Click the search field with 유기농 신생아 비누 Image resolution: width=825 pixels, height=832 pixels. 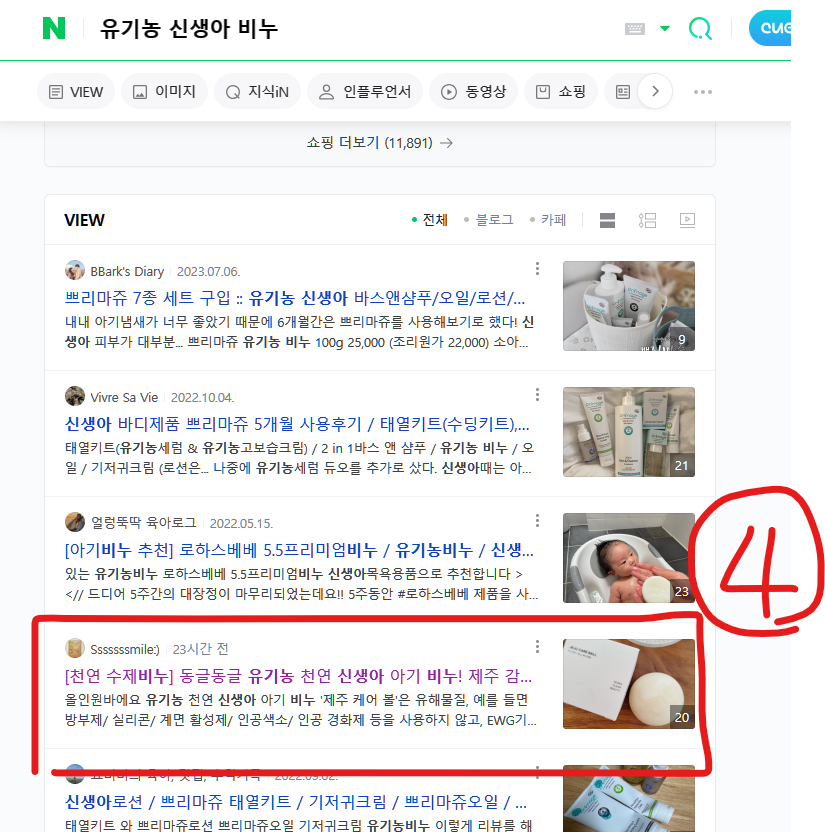(189, 29)
